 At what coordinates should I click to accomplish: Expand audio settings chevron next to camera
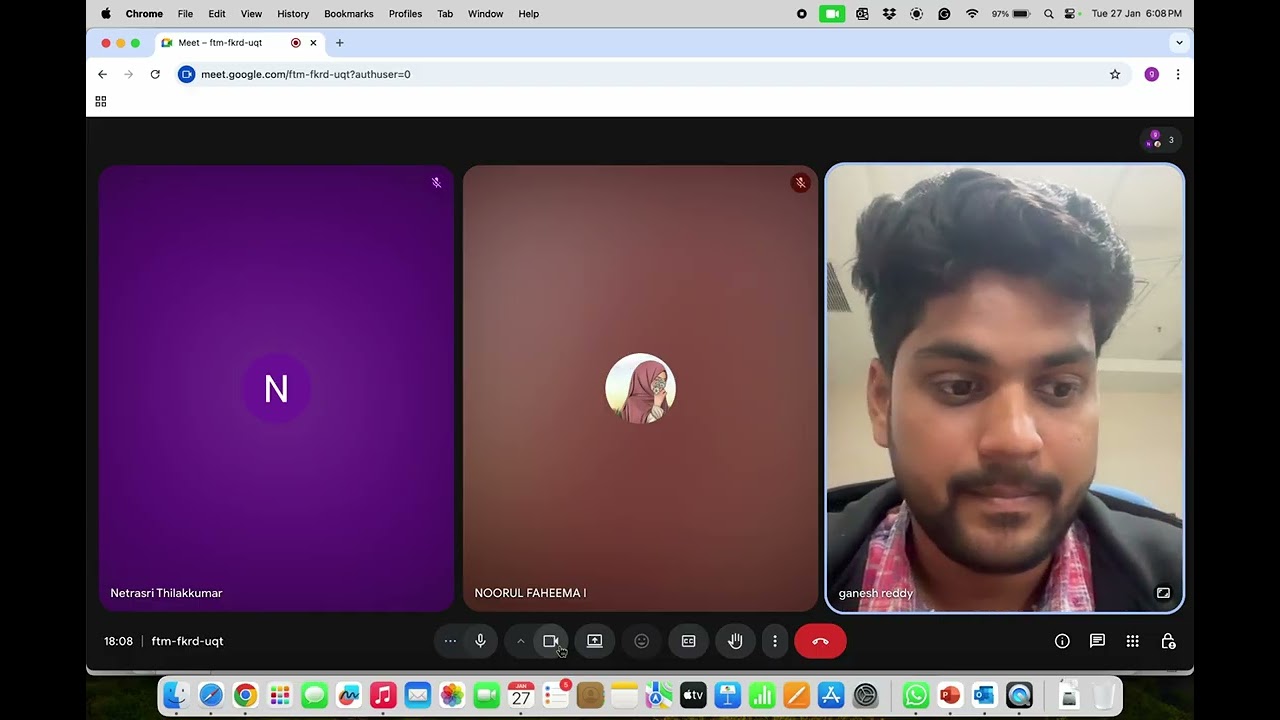520,641
